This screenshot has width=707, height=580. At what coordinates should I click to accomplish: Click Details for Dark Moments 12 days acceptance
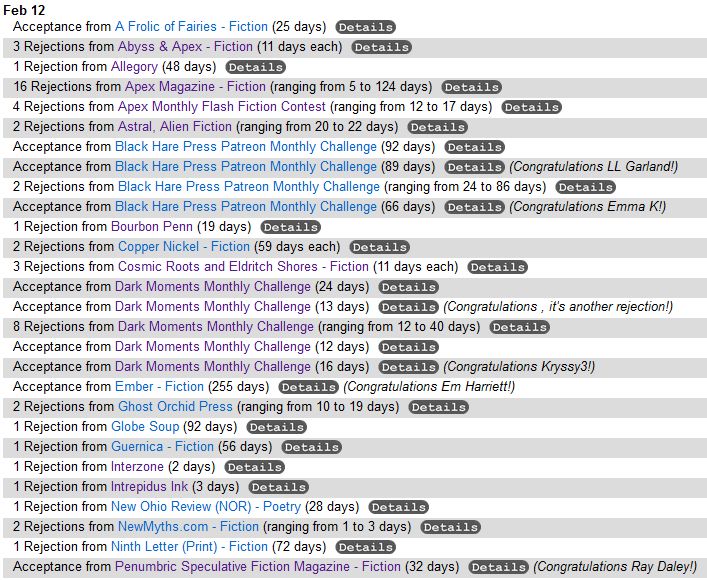[x=409, y=347]
